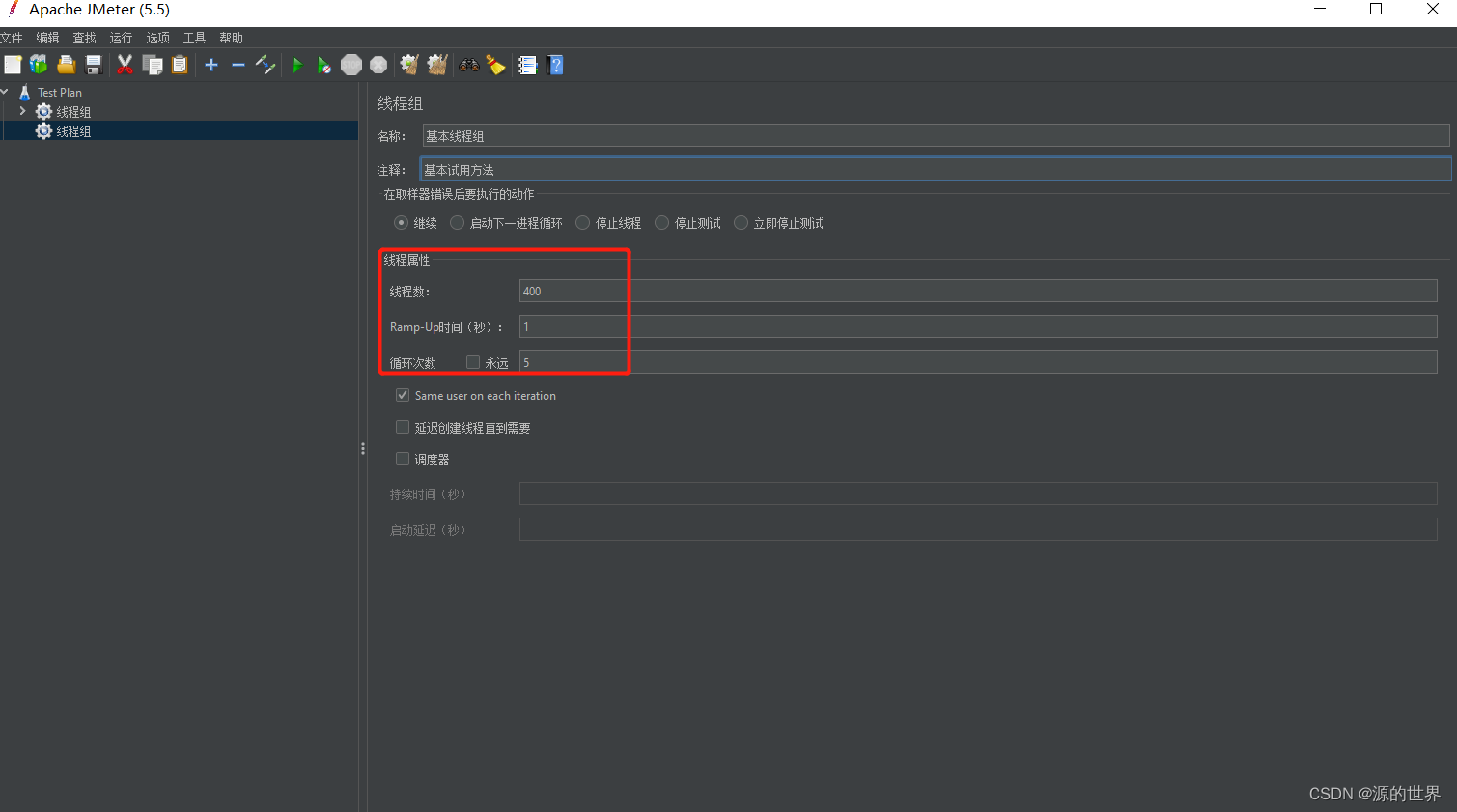This screenshot has height=812, width=1457.
Task: Choose the 停止测试 radio option
Action: 661,223
